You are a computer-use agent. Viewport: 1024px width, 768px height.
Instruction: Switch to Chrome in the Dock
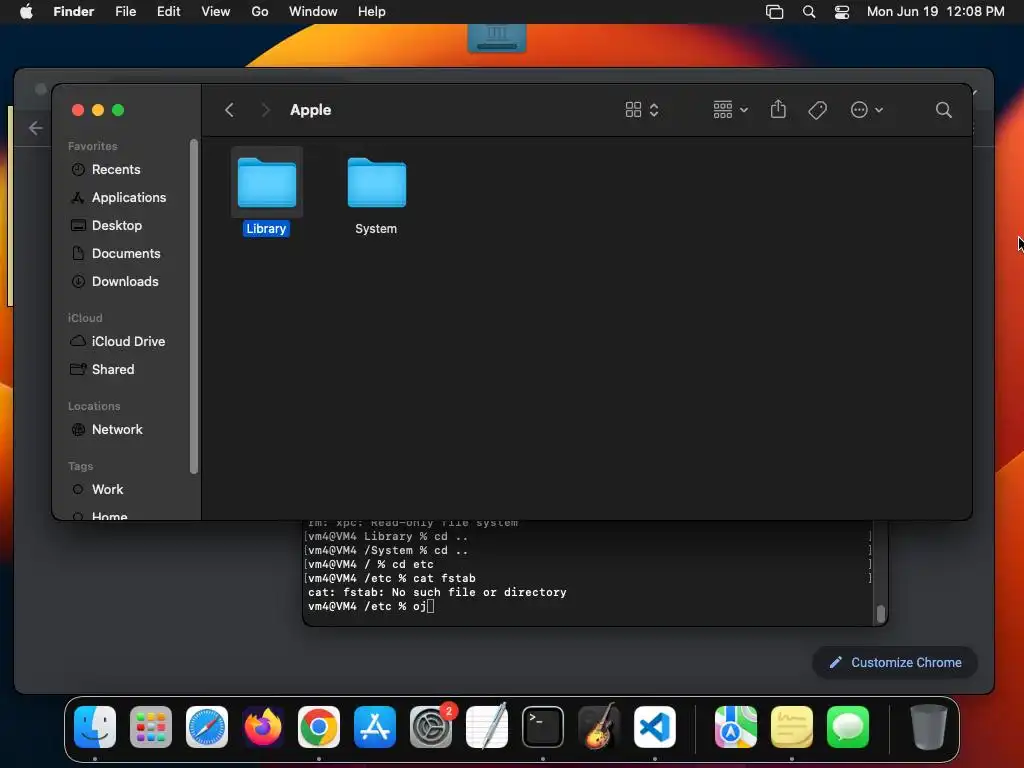(319, 726)
